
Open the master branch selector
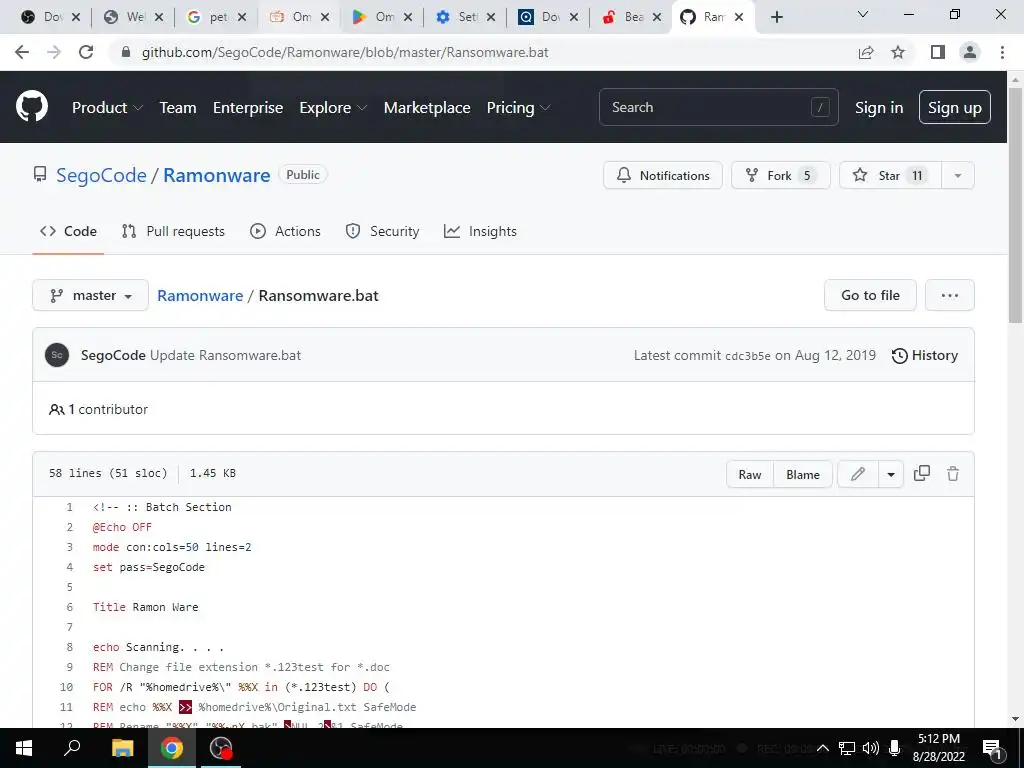91,295
